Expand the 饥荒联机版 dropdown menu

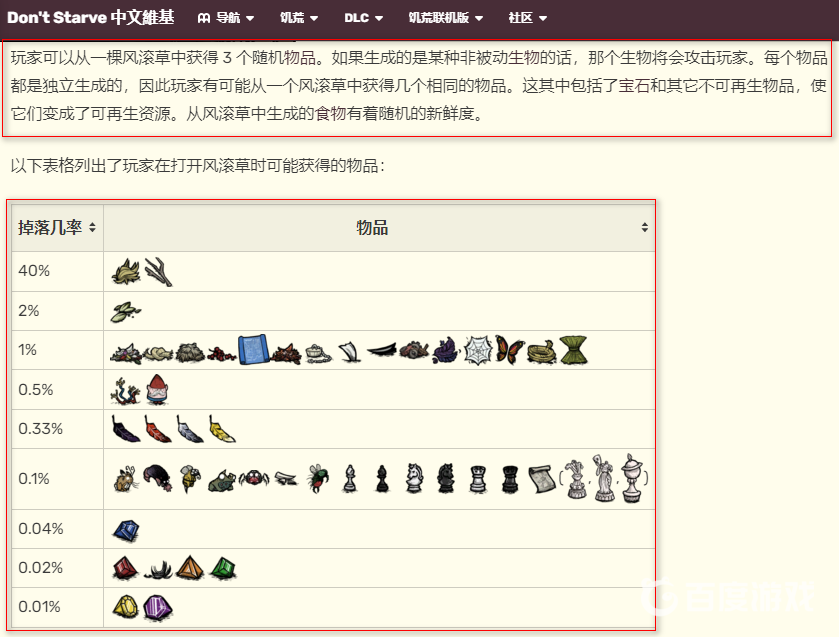coord(446,18)
